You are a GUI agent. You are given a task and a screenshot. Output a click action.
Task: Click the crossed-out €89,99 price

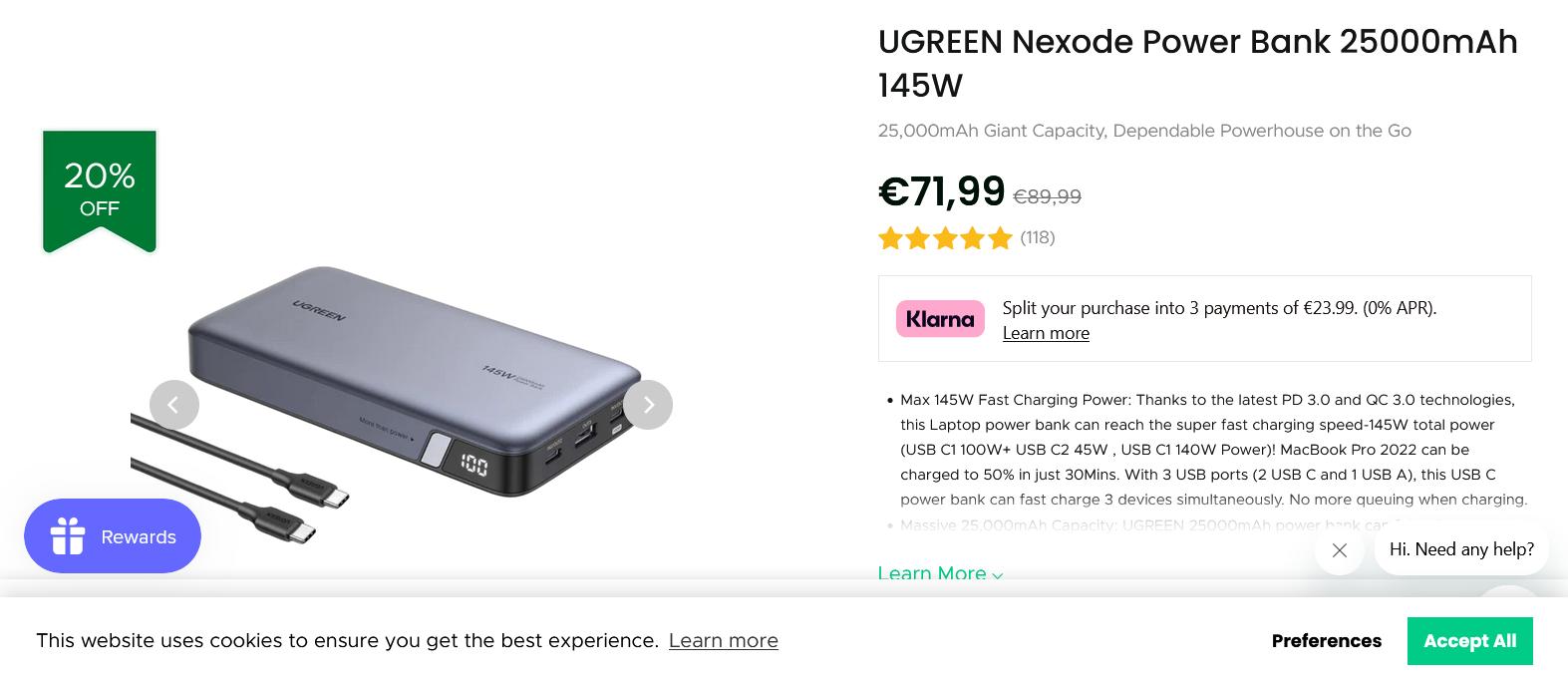click(x=1047, y=197)
